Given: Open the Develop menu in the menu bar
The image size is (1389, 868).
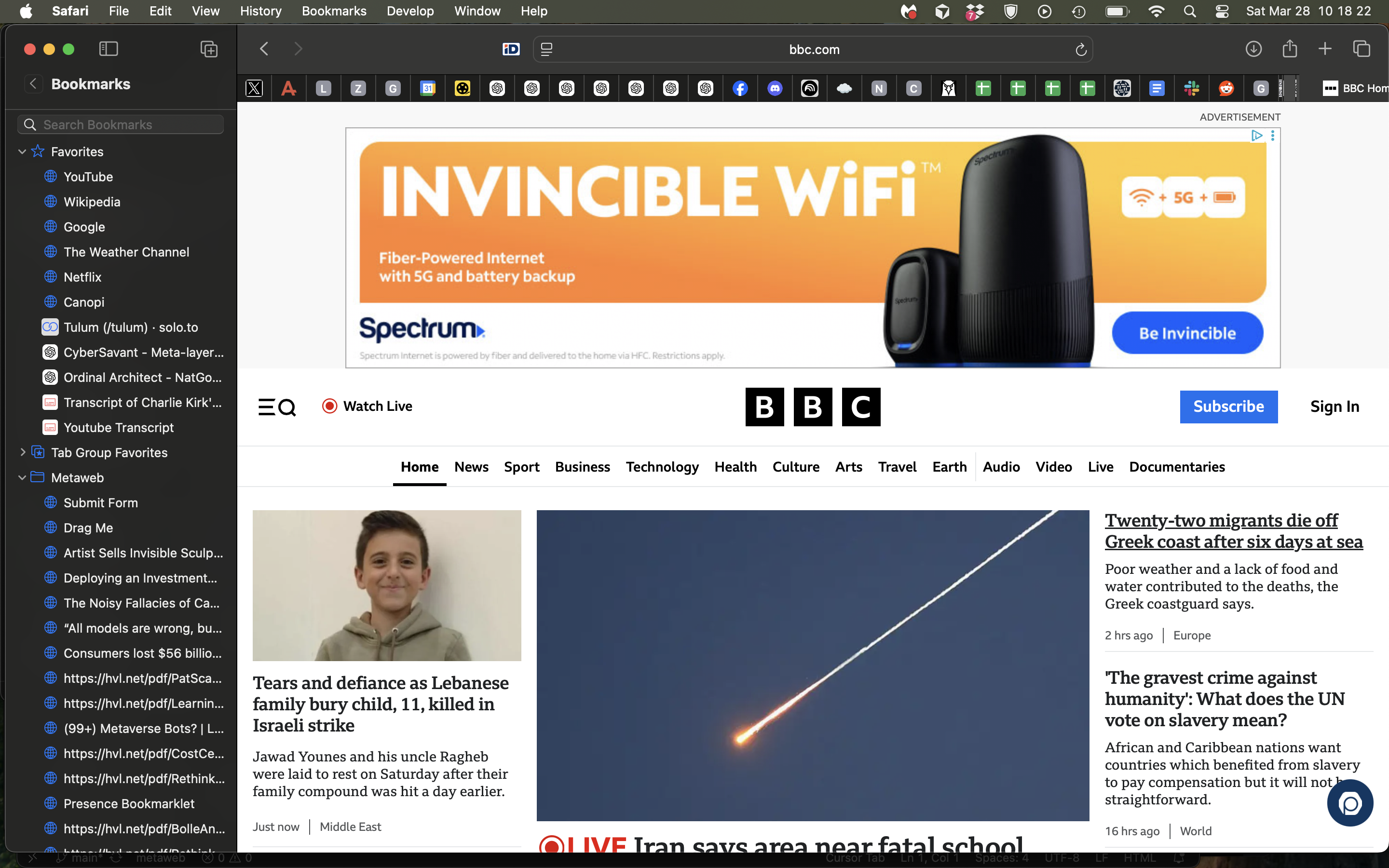Looking at the screenshot, I should coord(409,11).
